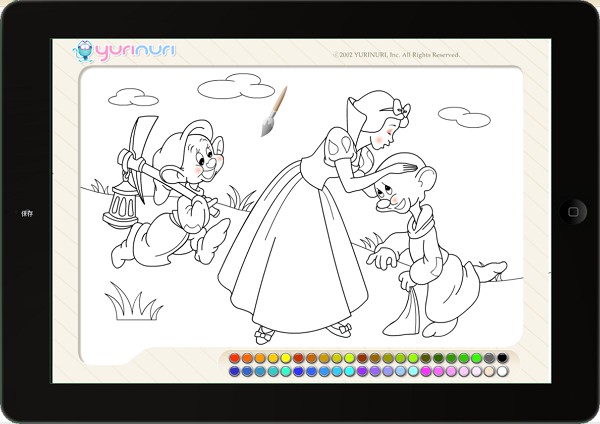Fill the right dwarf's big ear

(x=426, y=180)
